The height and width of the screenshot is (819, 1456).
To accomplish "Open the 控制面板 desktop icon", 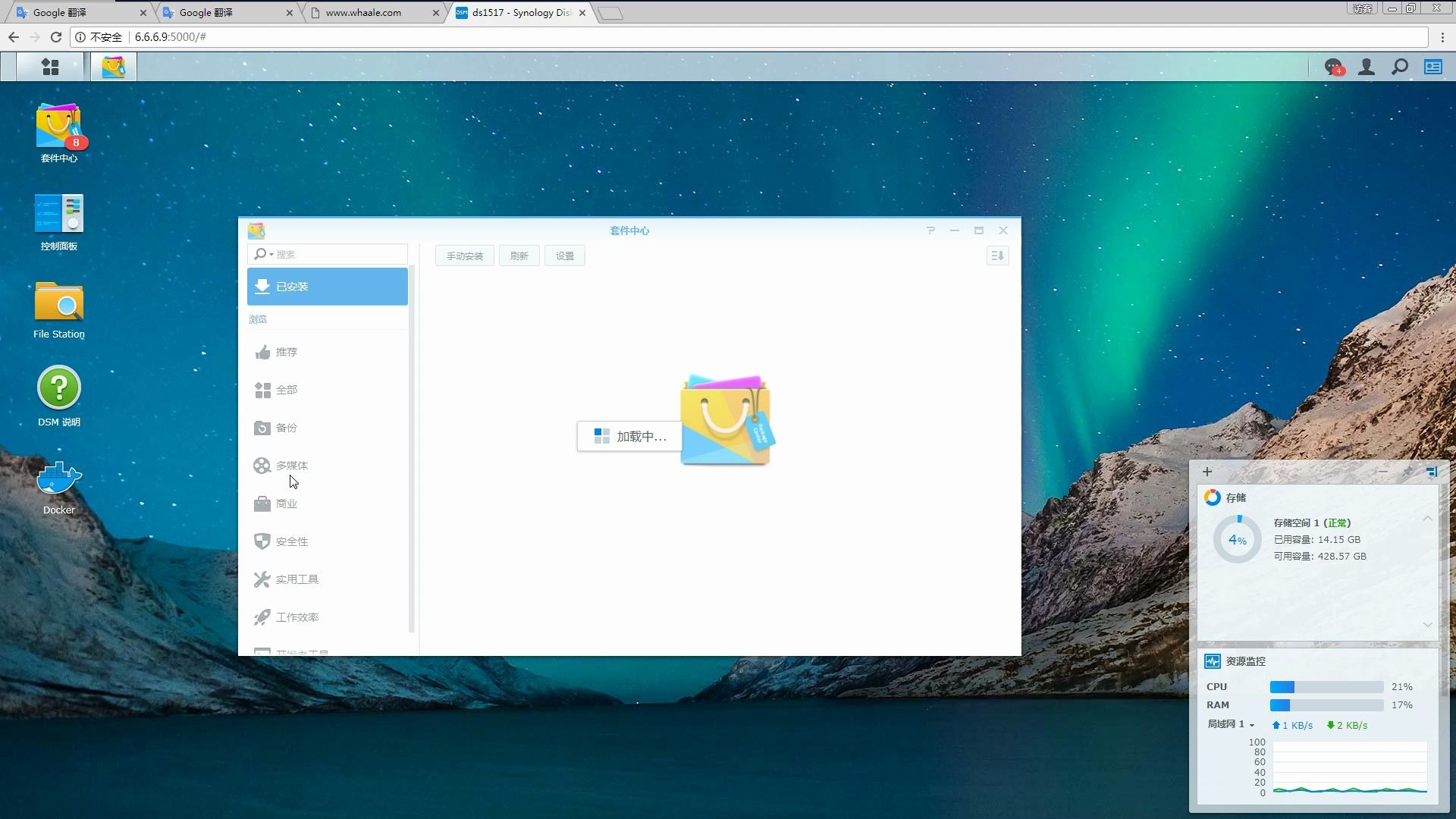I will coord(59,222).
